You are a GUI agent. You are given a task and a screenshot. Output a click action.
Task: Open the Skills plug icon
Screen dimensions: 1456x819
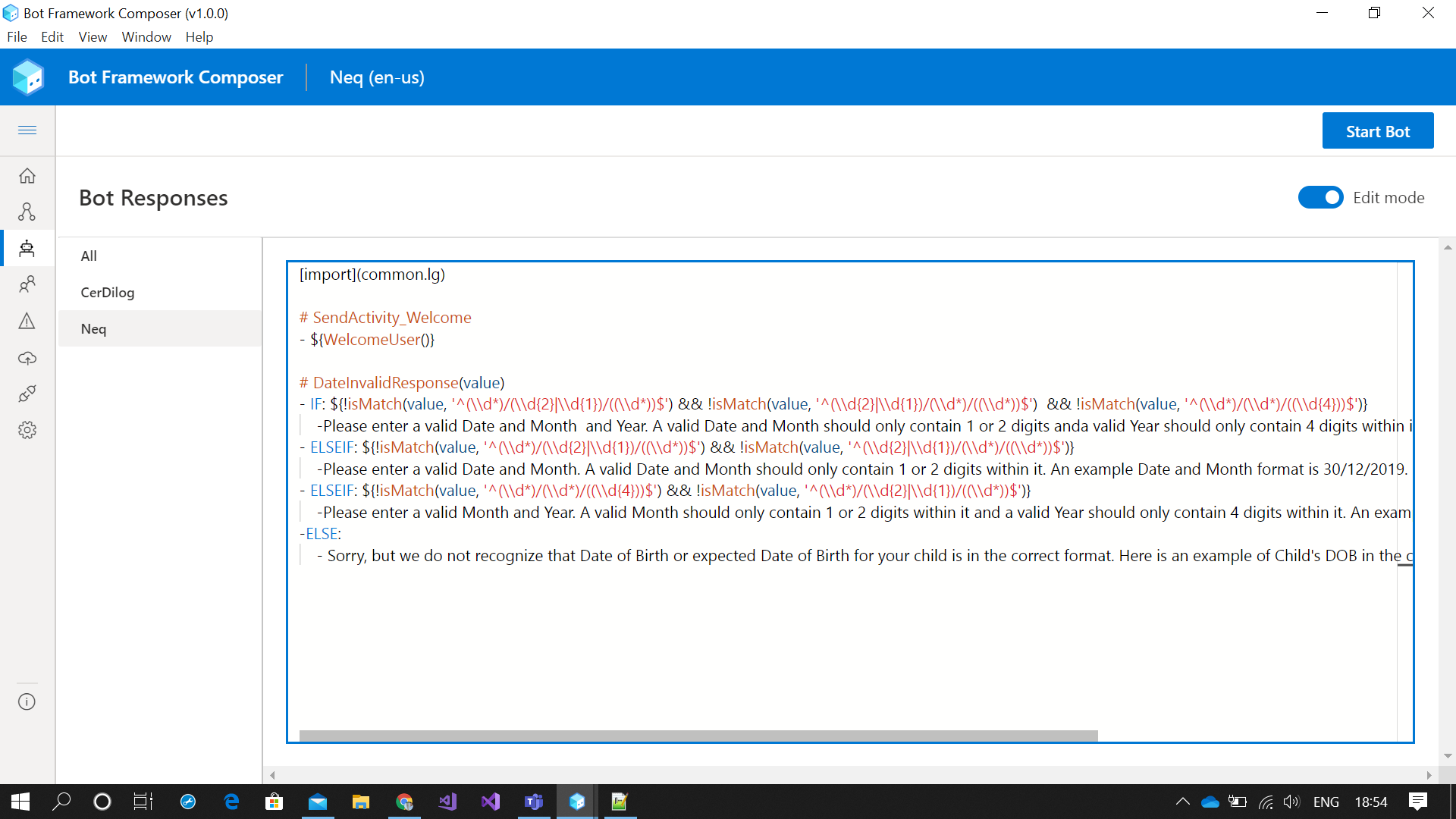[27, 394]
